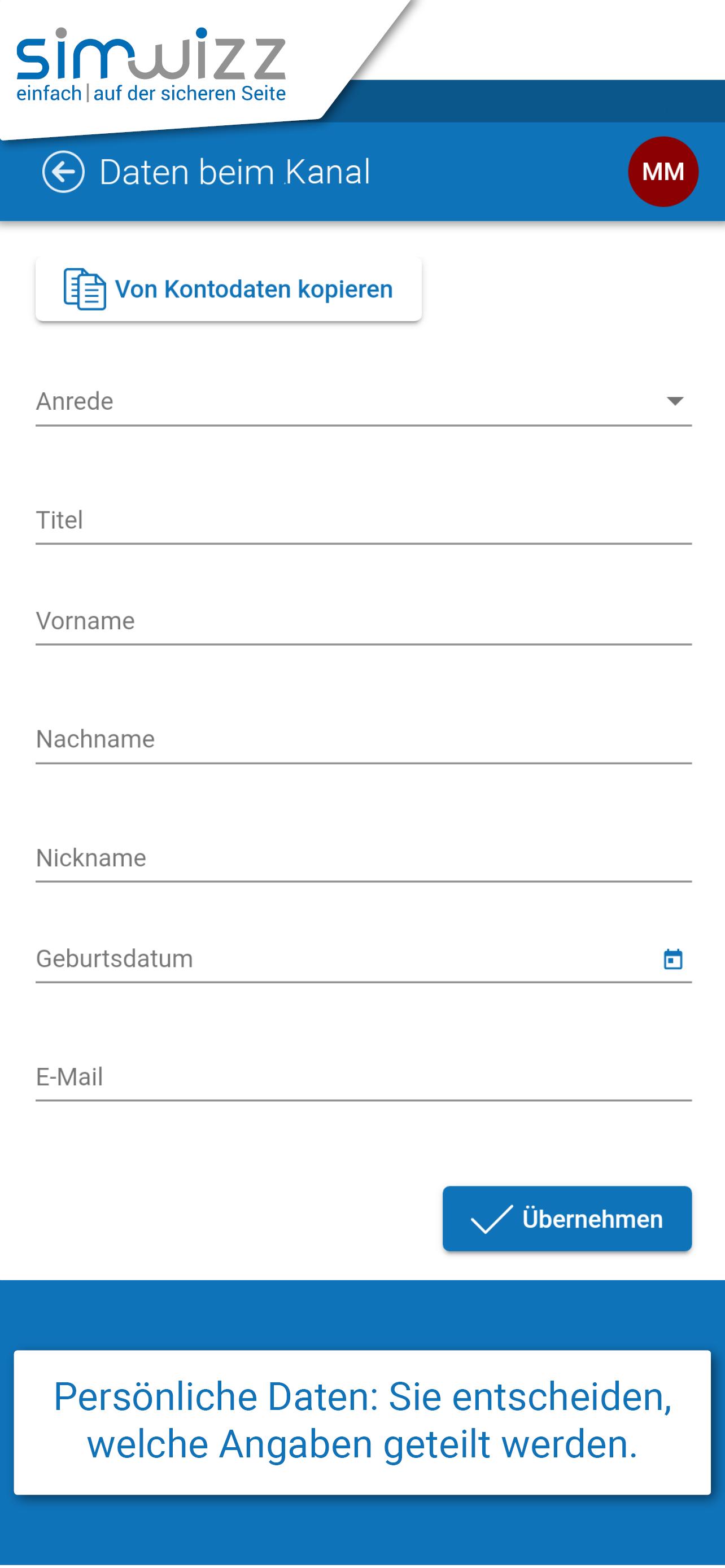Click into the Geburtsdatum date field

pyautogui.click(x=347, y=959)
